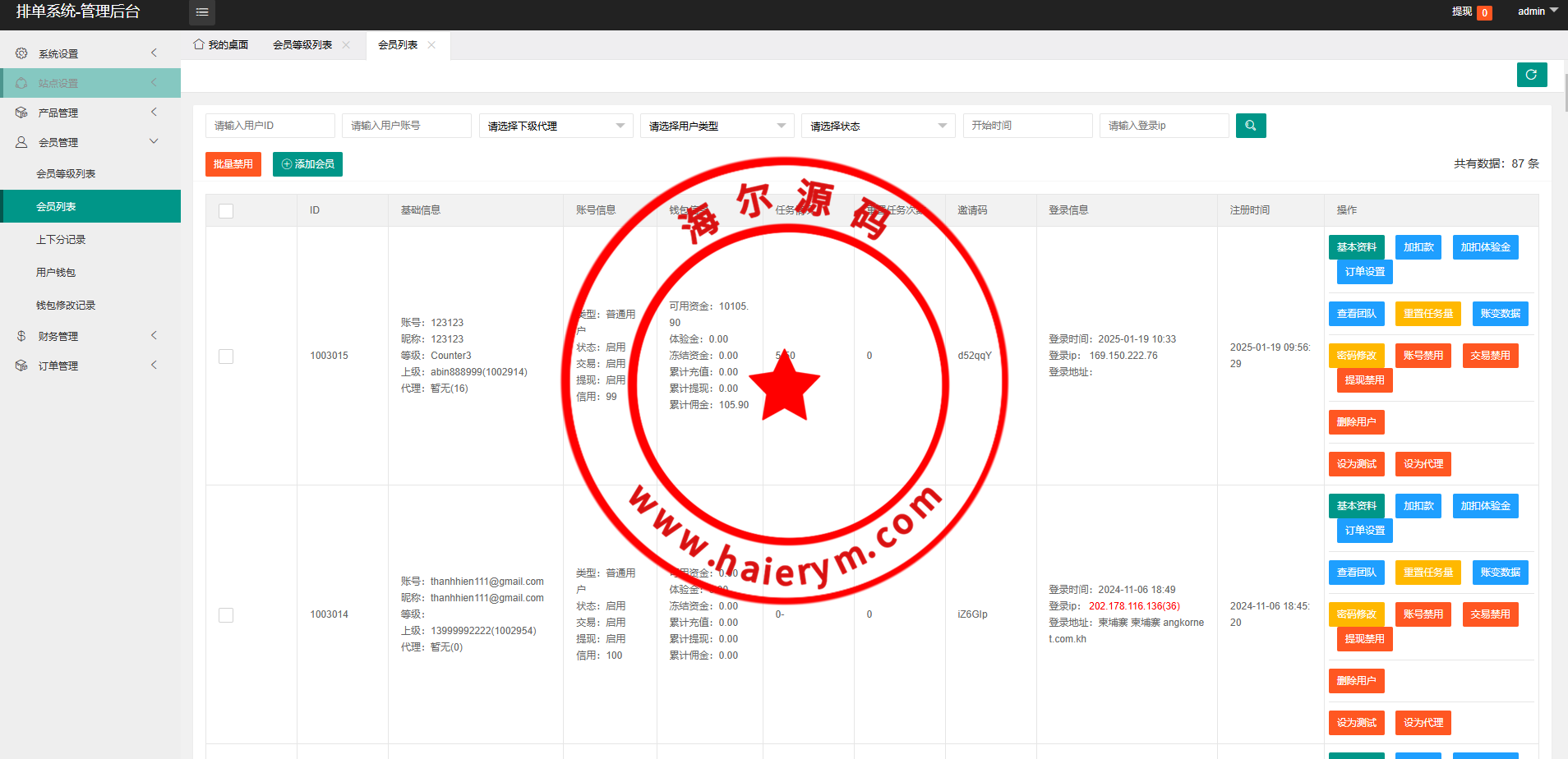Image resolution: width=1568 pixels, height=759 pixels.
Task: Close the 会员等级列表 tab
Action: (347, 45)
